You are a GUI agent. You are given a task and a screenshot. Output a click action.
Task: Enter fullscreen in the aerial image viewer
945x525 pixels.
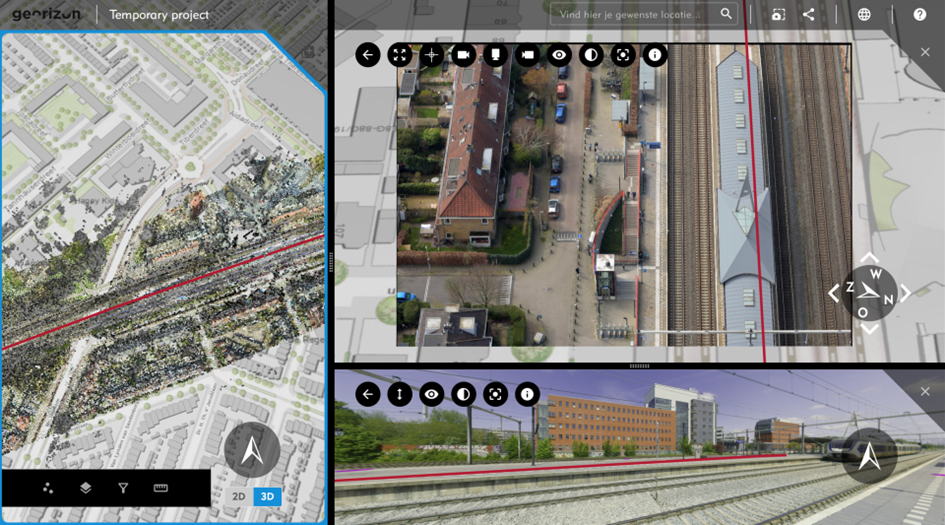point(400,56)
